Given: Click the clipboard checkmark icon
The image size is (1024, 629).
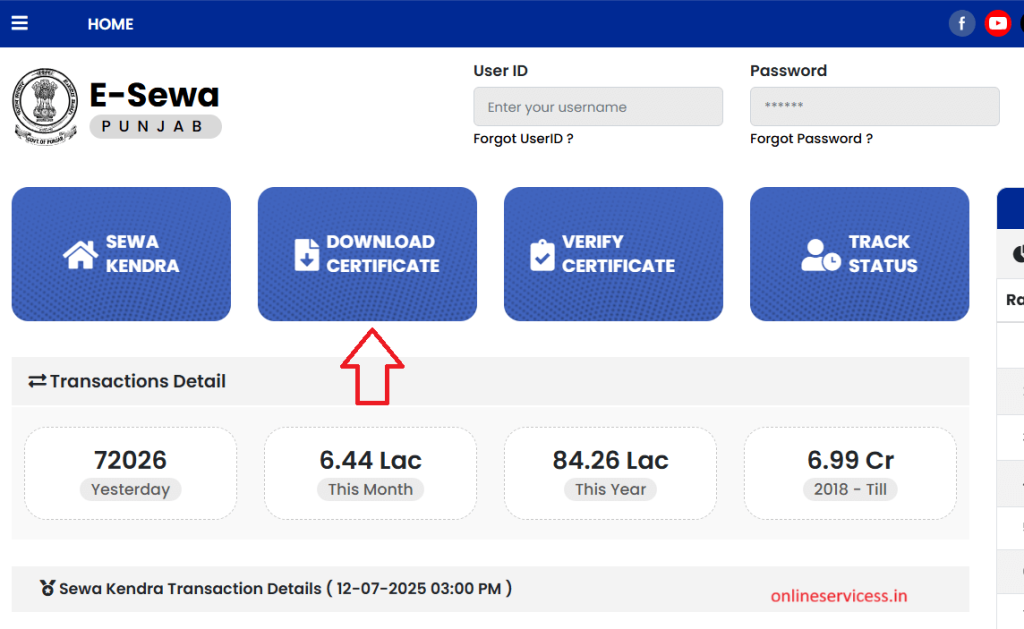Looking at the screenshot, I should click(542, 255).
